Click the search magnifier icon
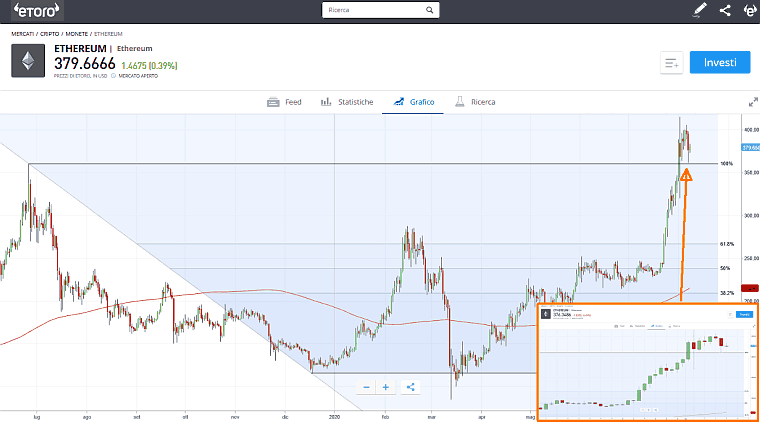The width and height of the screenshot is (760, 423). 430,11
